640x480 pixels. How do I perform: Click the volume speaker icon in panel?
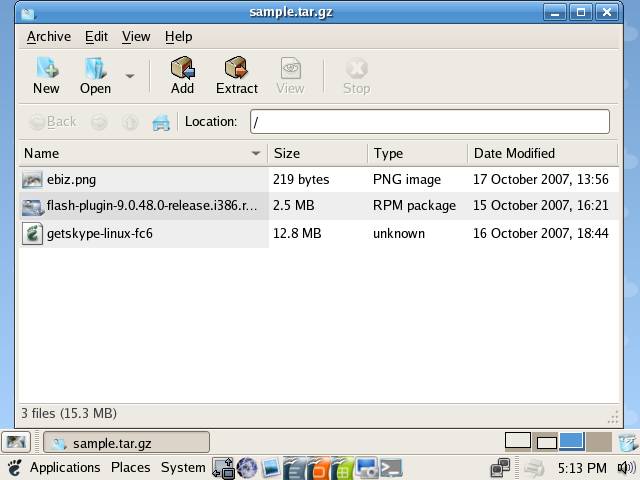coord(626,467)
